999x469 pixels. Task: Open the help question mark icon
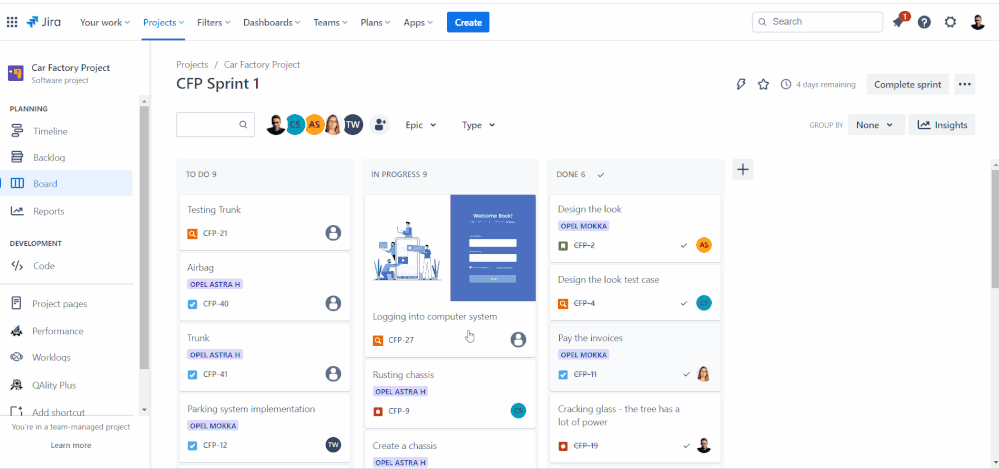click(x=924, y=22)
